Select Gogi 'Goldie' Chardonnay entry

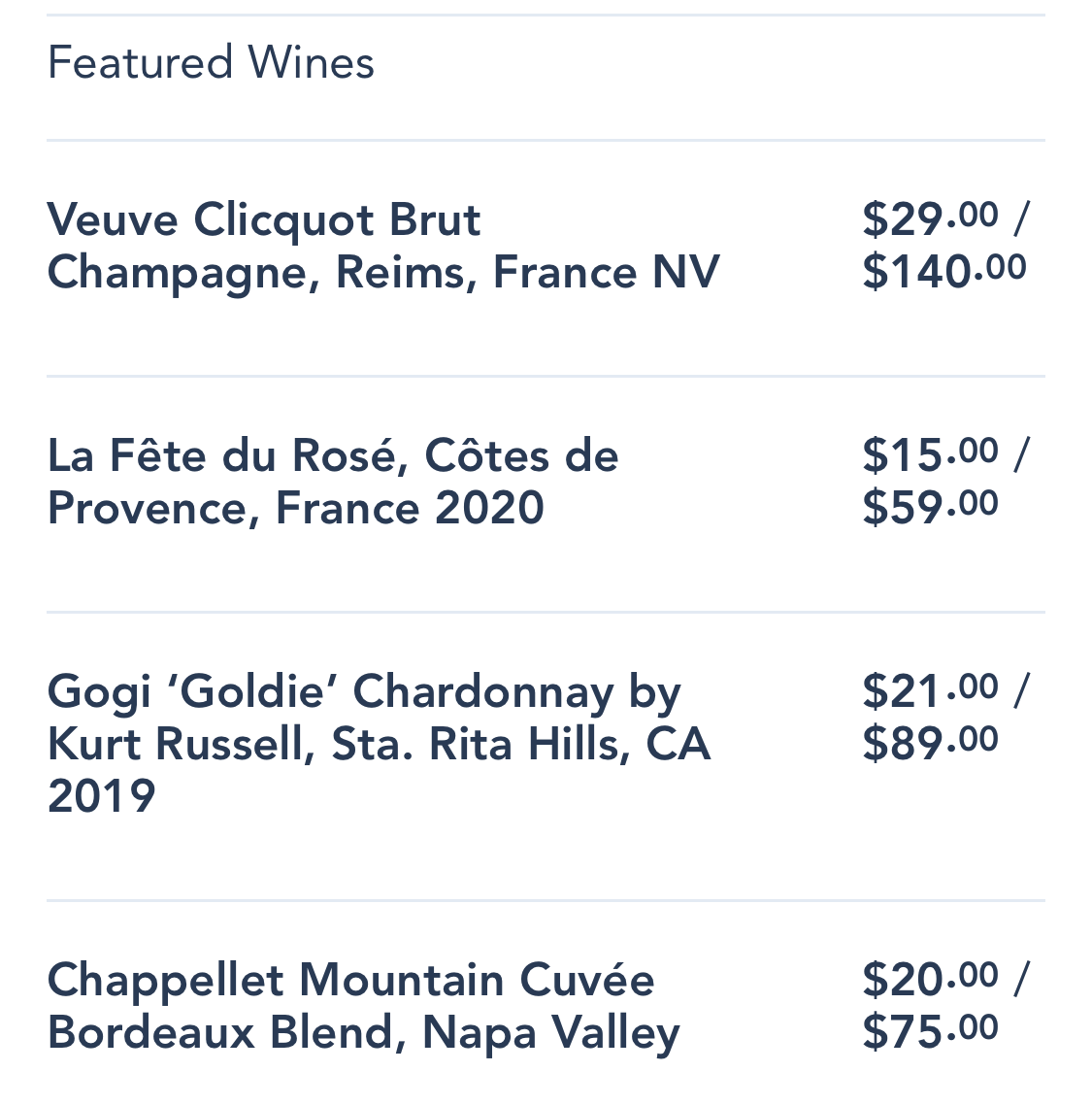click(x=379, y=744)
